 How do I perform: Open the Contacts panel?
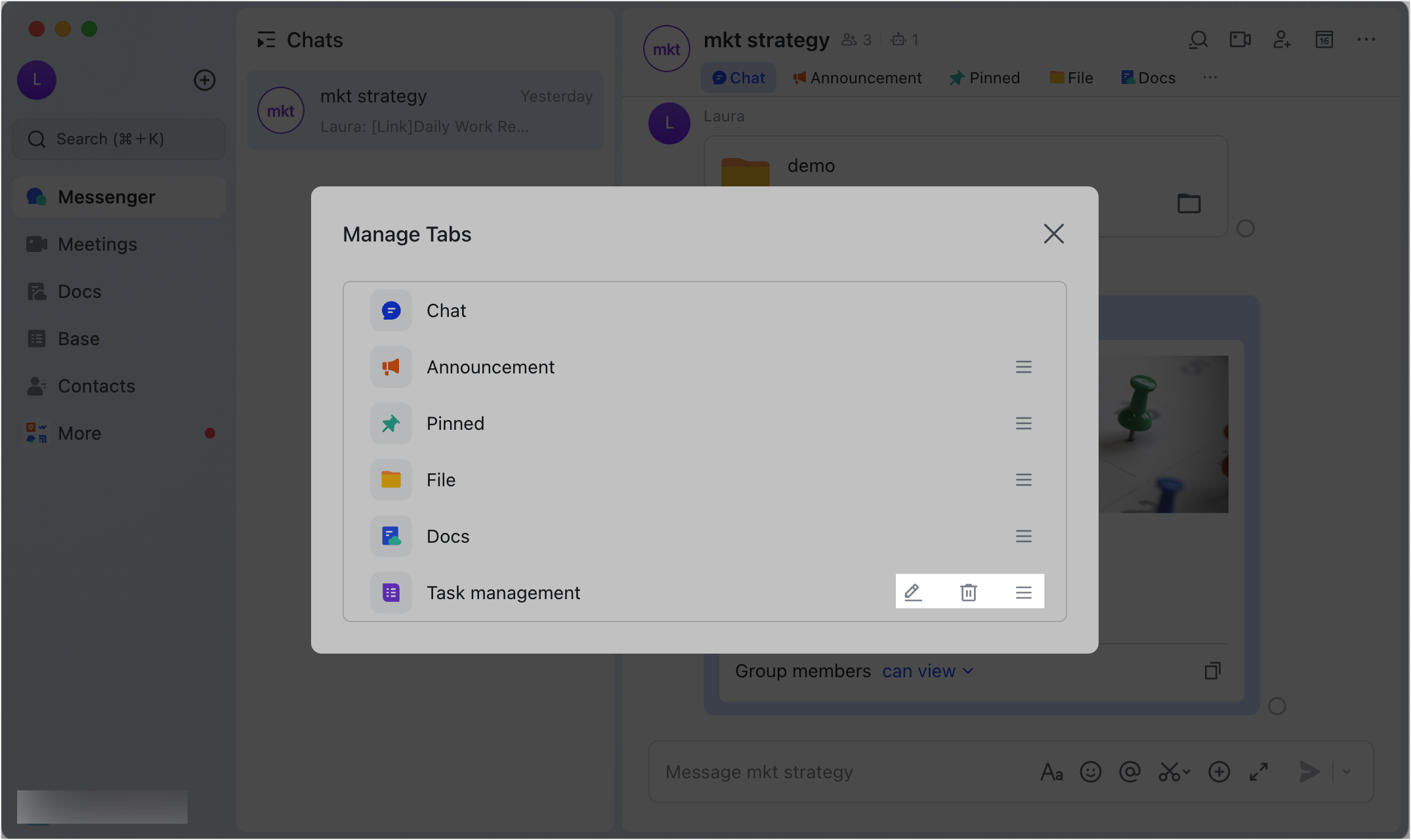coord(96,386)
